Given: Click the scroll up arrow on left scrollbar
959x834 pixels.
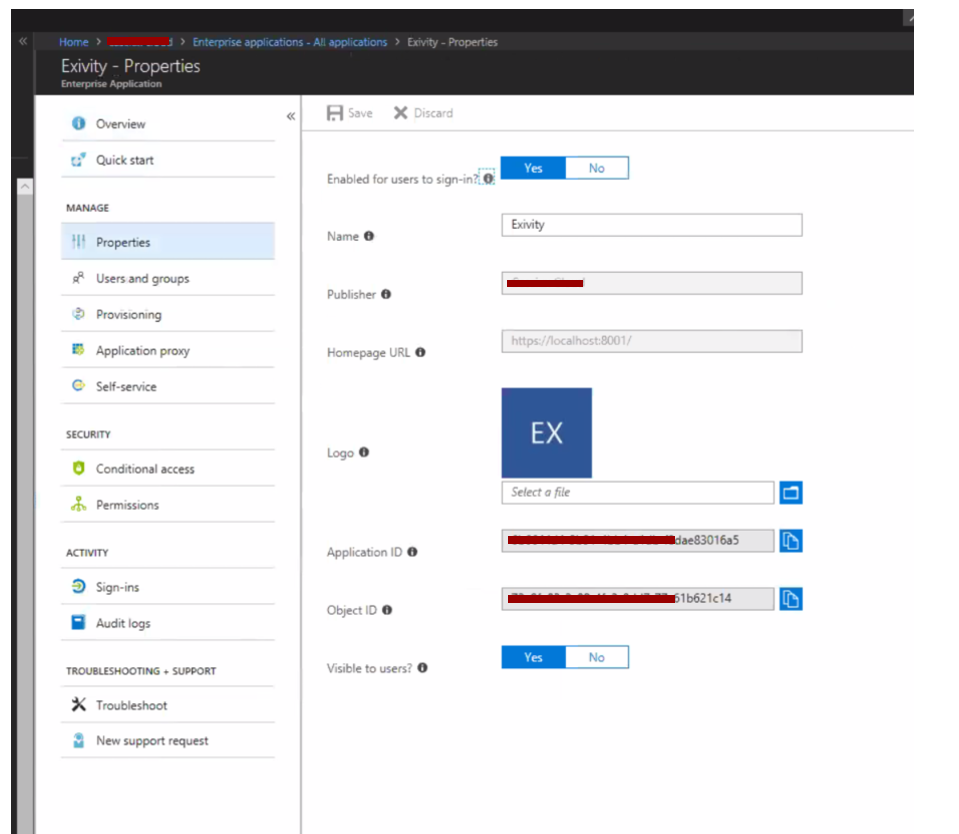Looking at the screenshot, I should pos(25,186).
